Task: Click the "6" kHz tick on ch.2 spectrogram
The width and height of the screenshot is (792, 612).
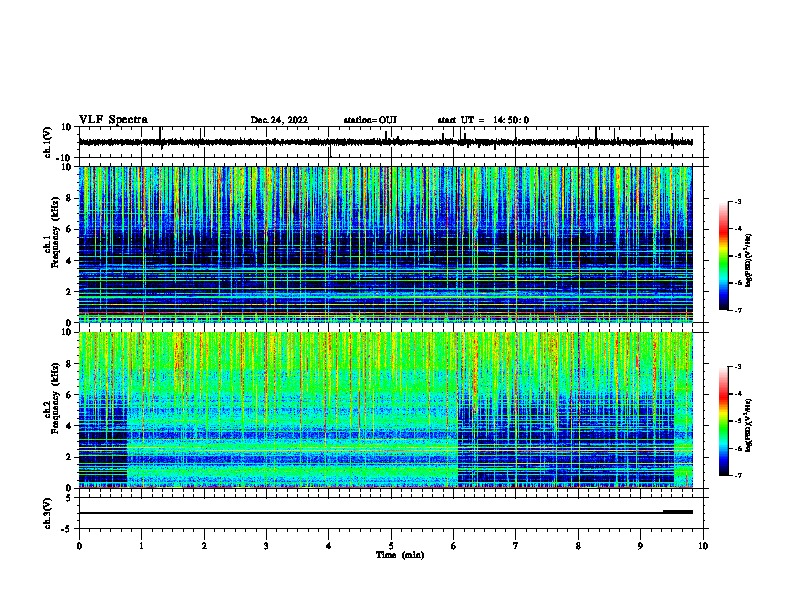Action: click(70, 395)
